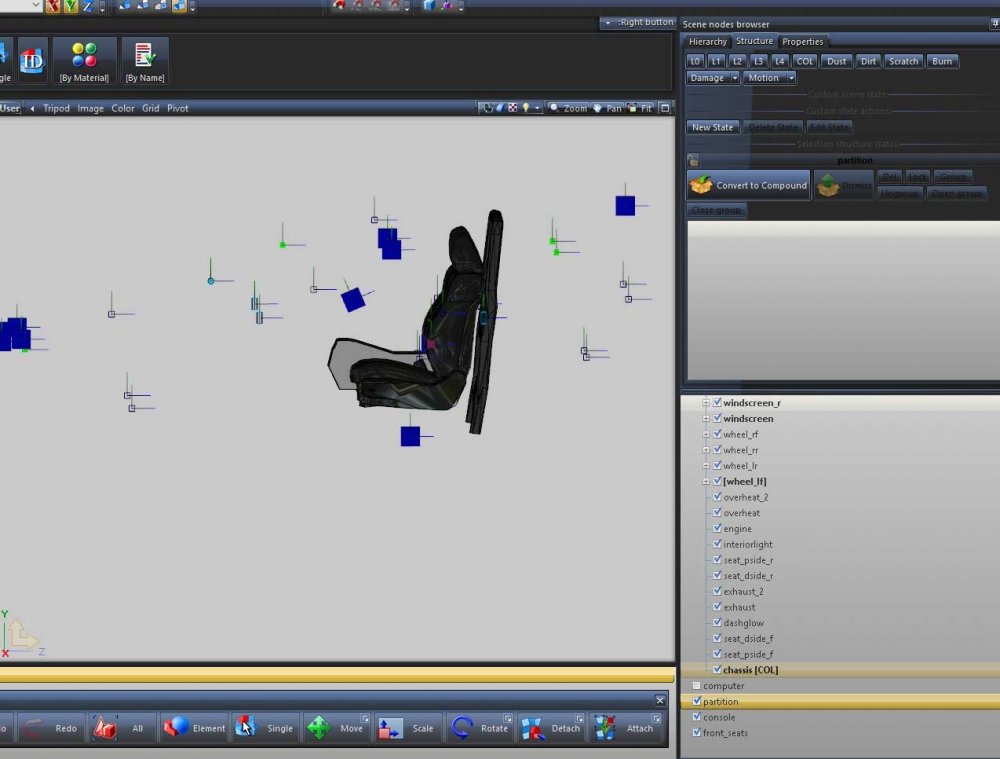Switch to Single selection mode
1000x759 pixels.
point(265,728)
